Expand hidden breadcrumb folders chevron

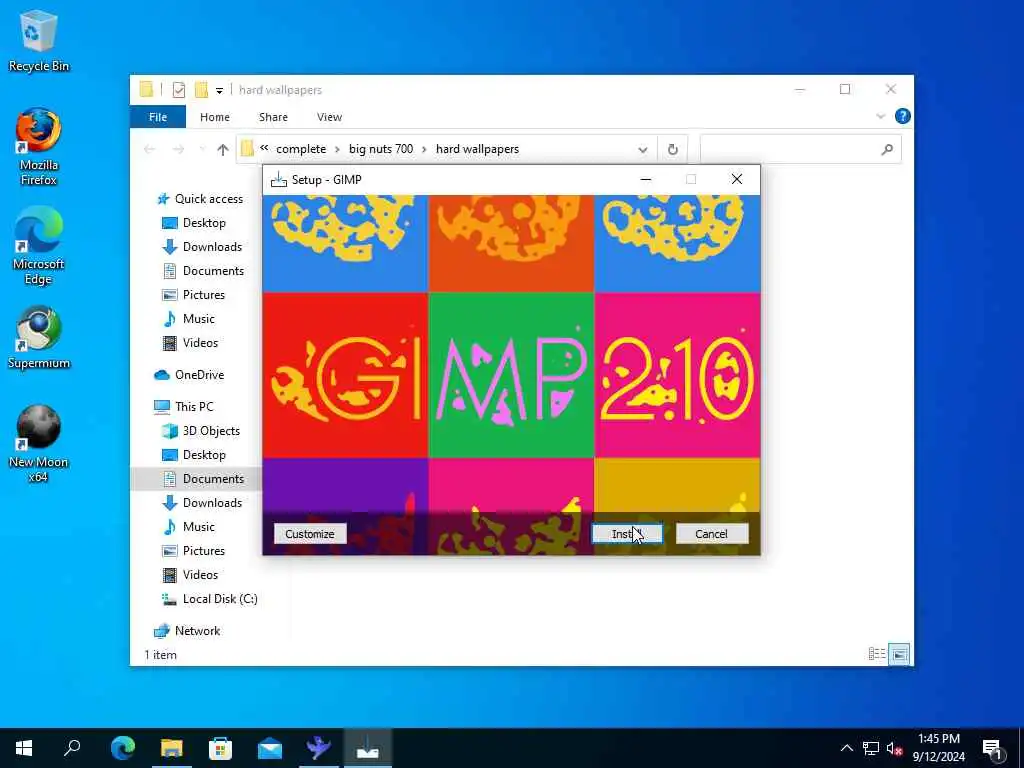coord(264,148)
